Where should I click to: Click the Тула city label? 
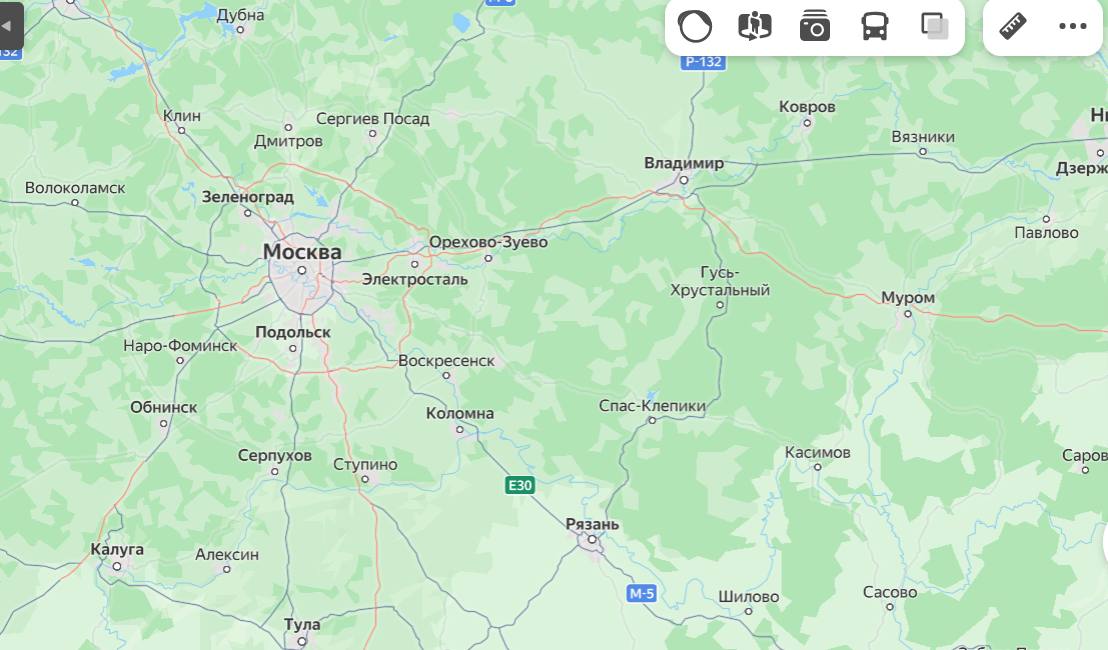(302, 624)
